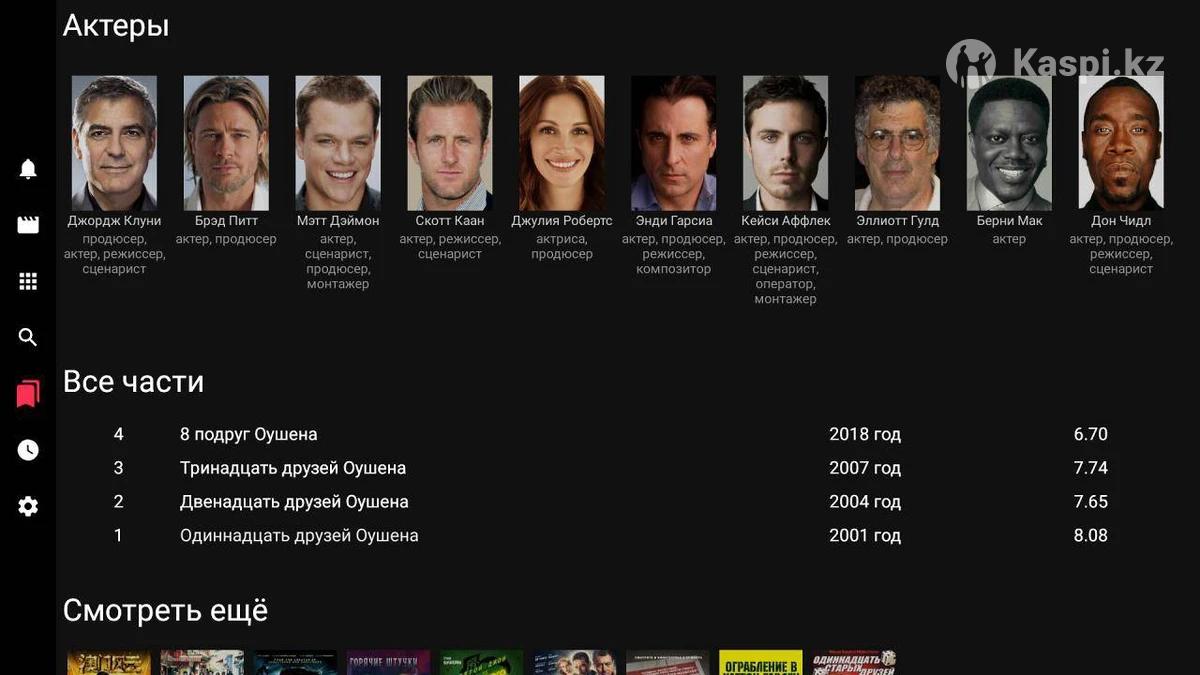Open "8 подруг Оушена" from the parts list

pos(249,434)
